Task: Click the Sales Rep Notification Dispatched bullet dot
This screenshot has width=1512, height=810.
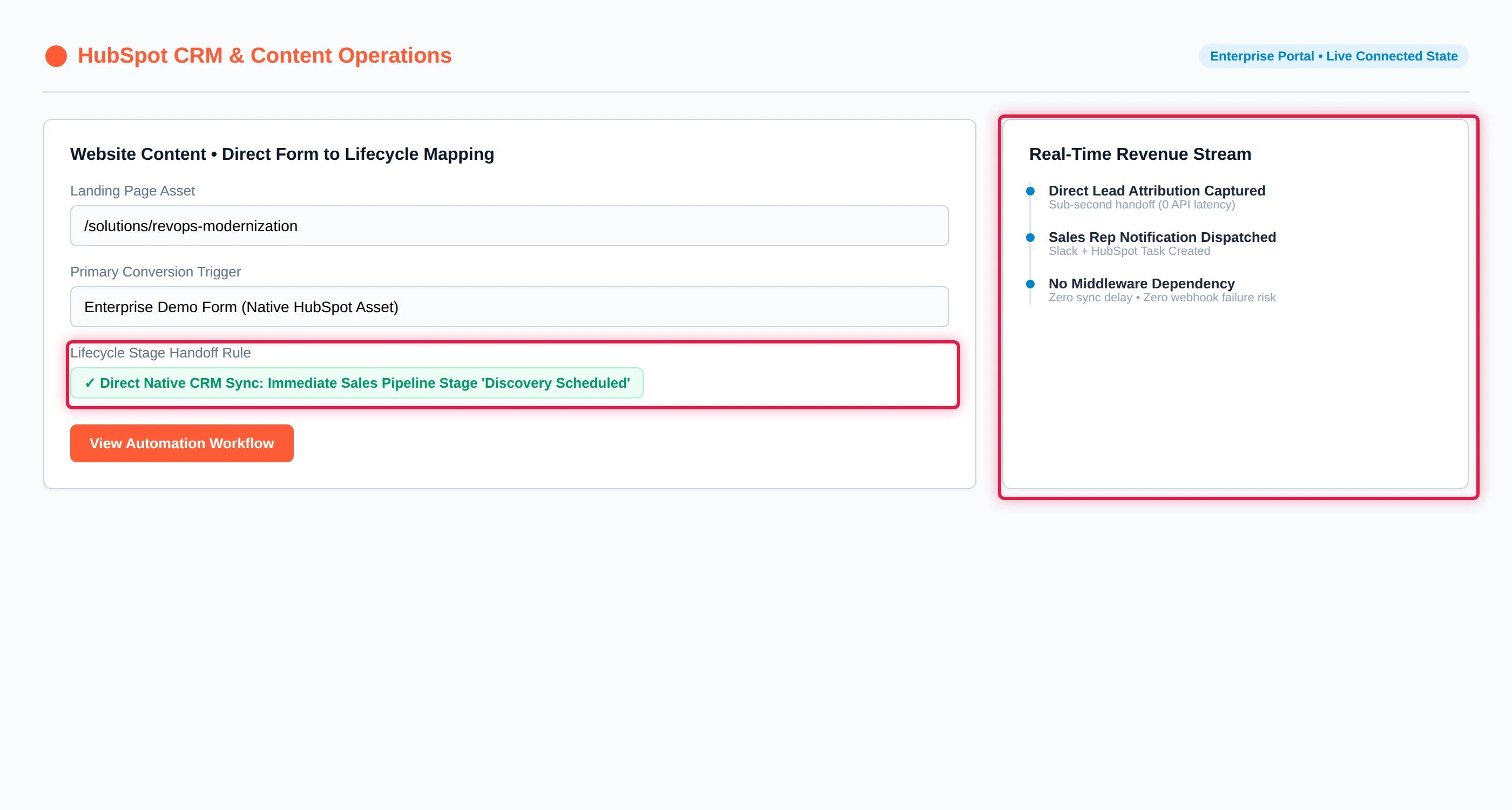Action: (x=1030, y=237)
